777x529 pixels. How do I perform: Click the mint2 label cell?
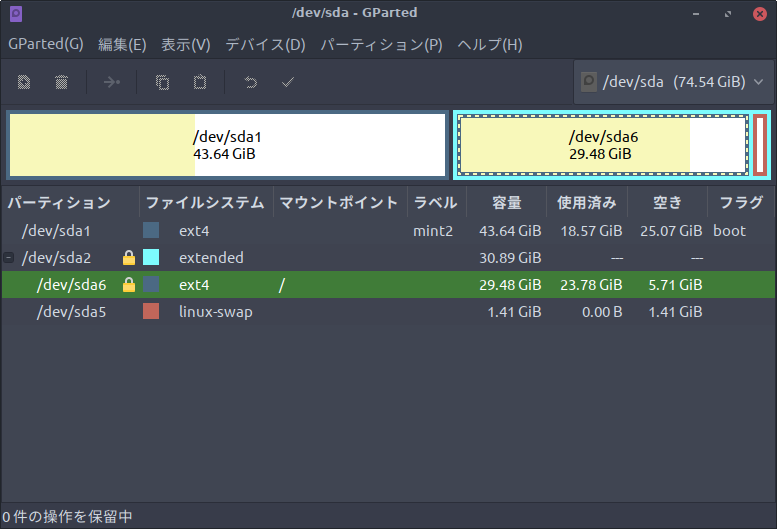point(433,231)
